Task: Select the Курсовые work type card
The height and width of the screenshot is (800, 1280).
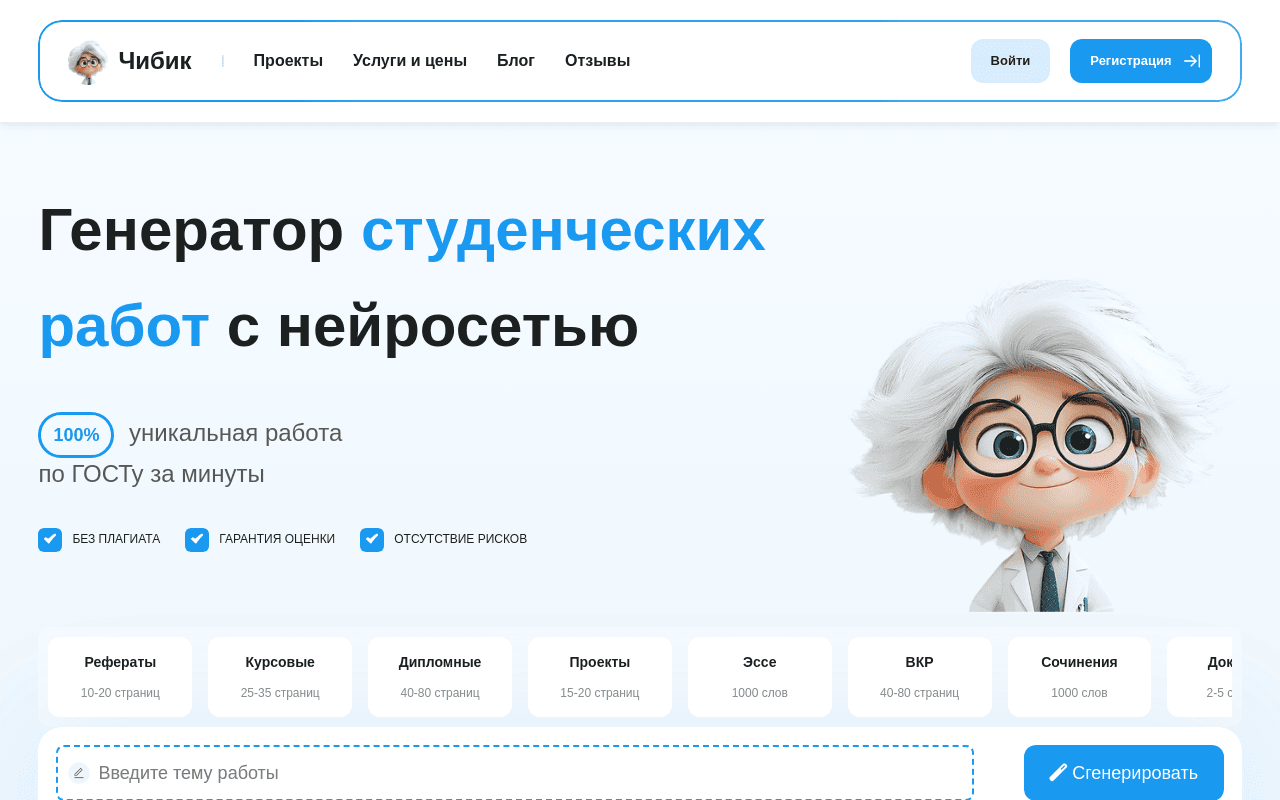Action: pos(280,677)
